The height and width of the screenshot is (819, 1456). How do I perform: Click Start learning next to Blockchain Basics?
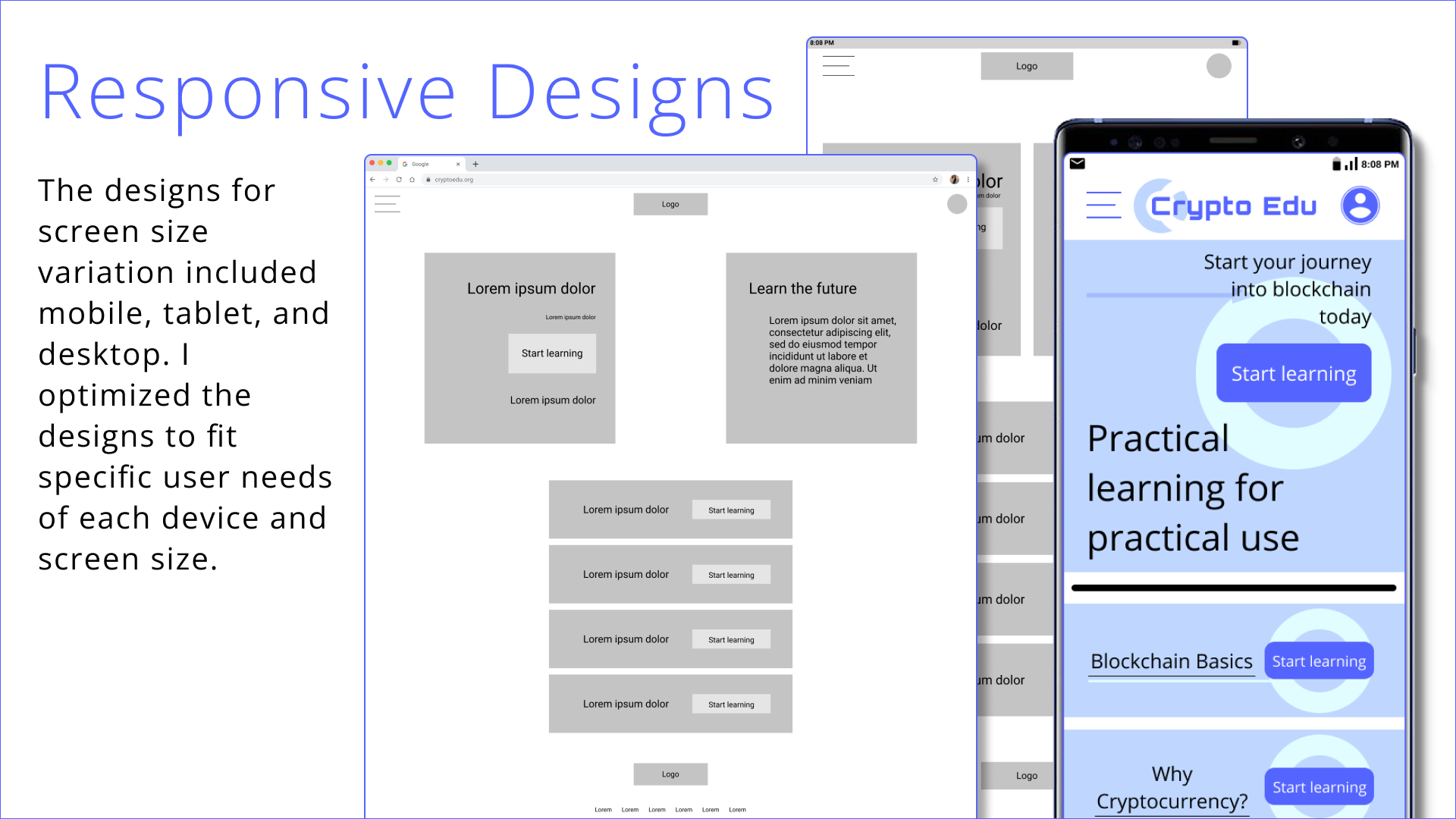click(x=1319, y=661)
